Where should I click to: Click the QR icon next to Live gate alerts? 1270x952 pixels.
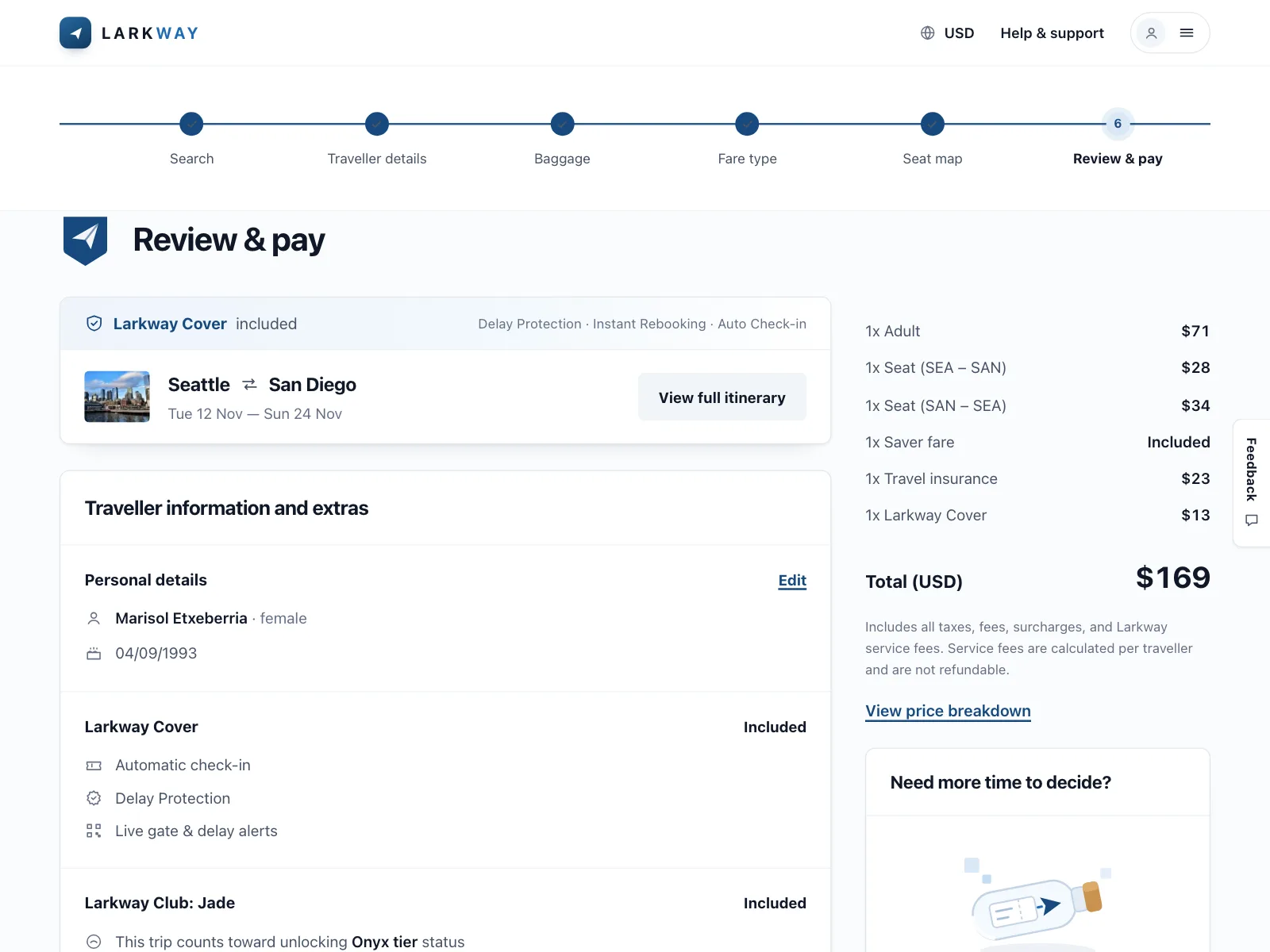pos(94,831)
